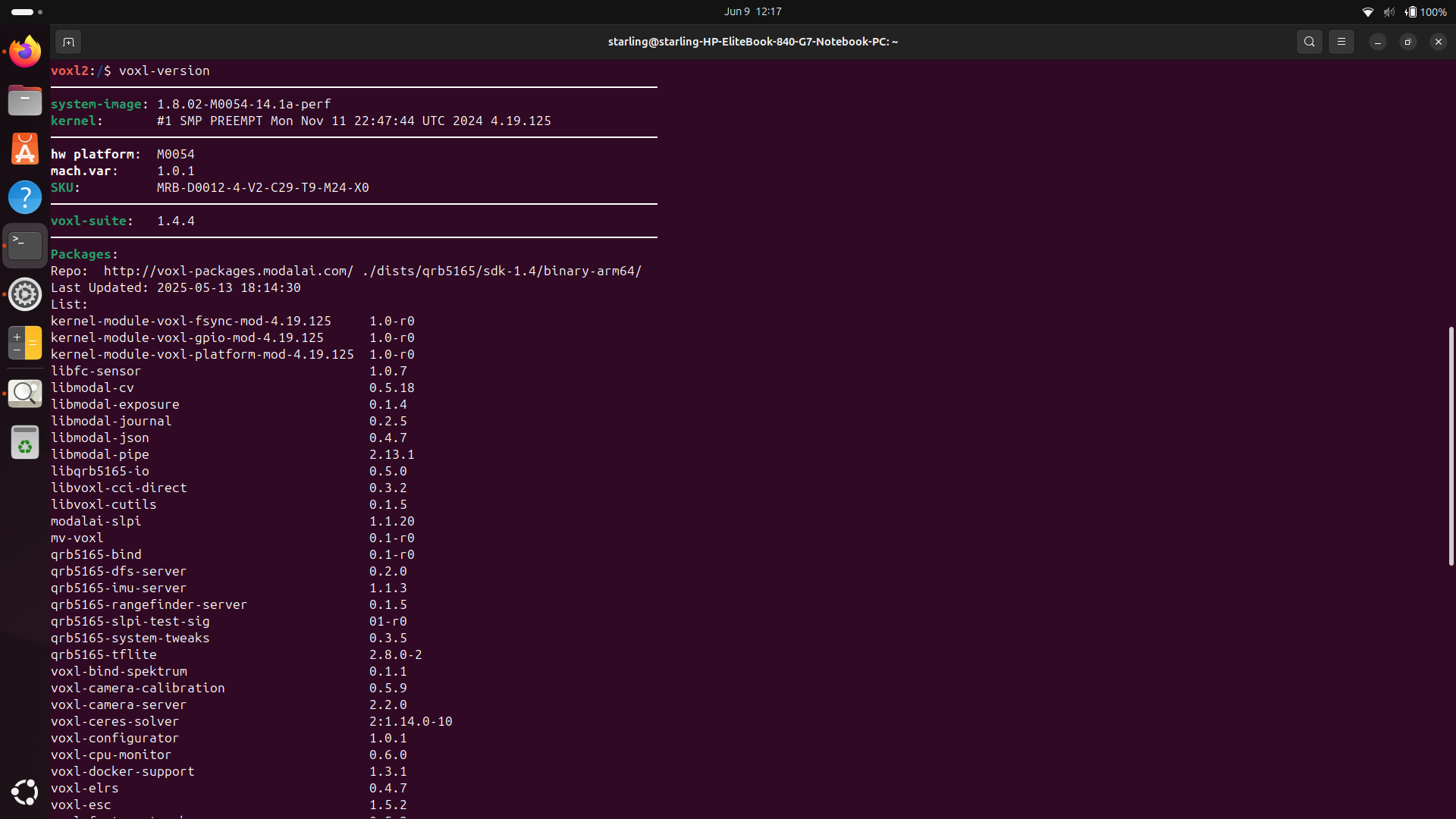Open Settings from the dock
This screenshot has height=819, width=1456.
[25, 294]
